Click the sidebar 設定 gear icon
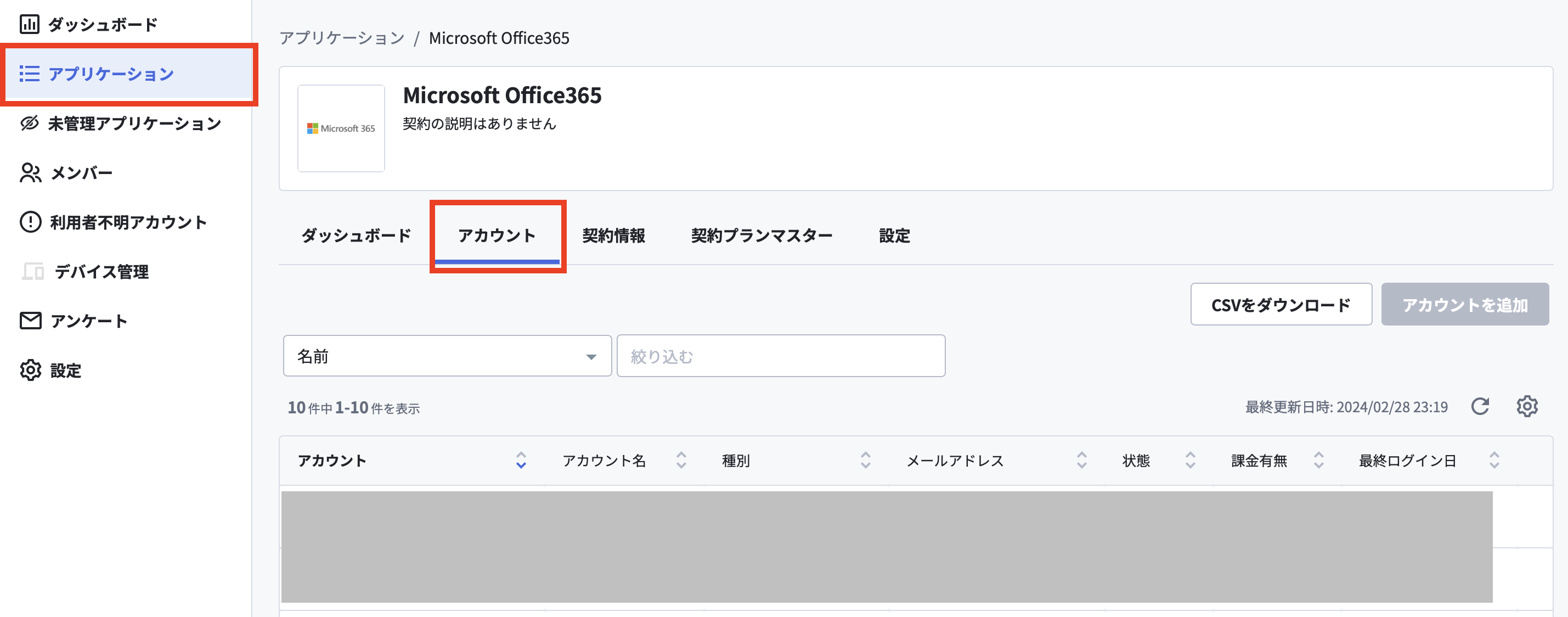Image resolution: width=1568 pixels, height=617 pixels. click(x=30, y=371)
